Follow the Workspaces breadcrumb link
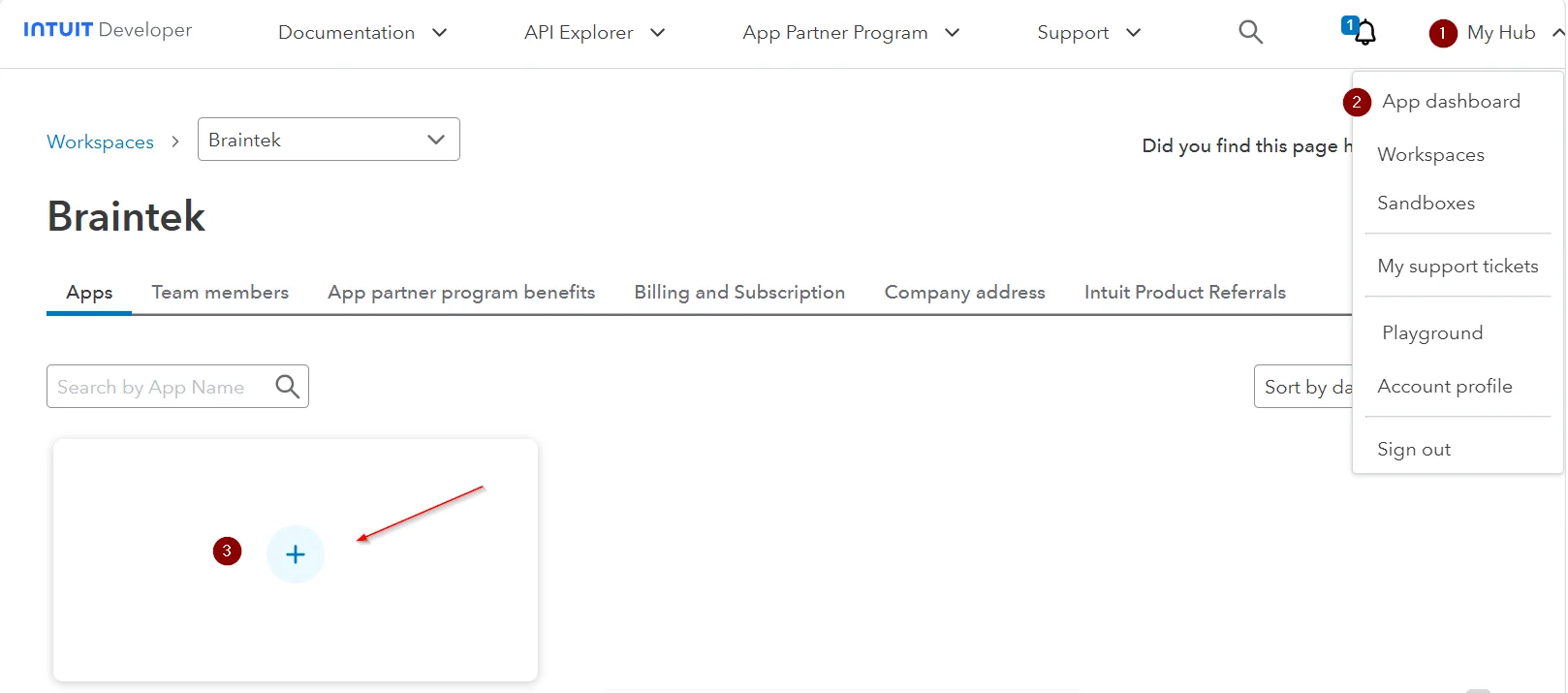 click(x=101, y=142)
